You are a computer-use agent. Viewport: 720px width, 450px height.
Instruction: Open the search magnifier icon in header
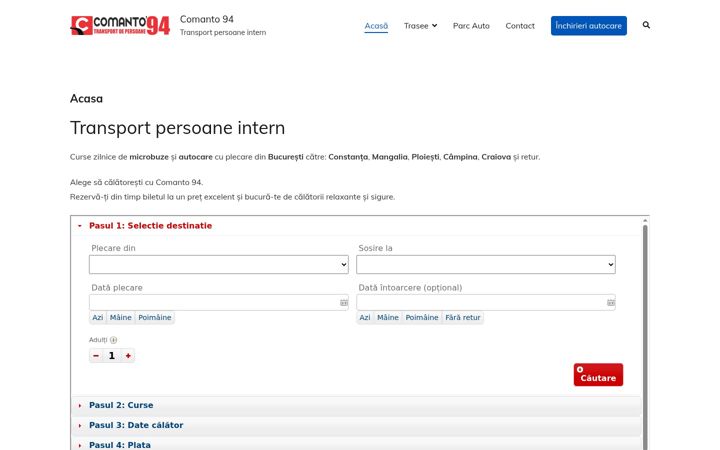(646, 25)
